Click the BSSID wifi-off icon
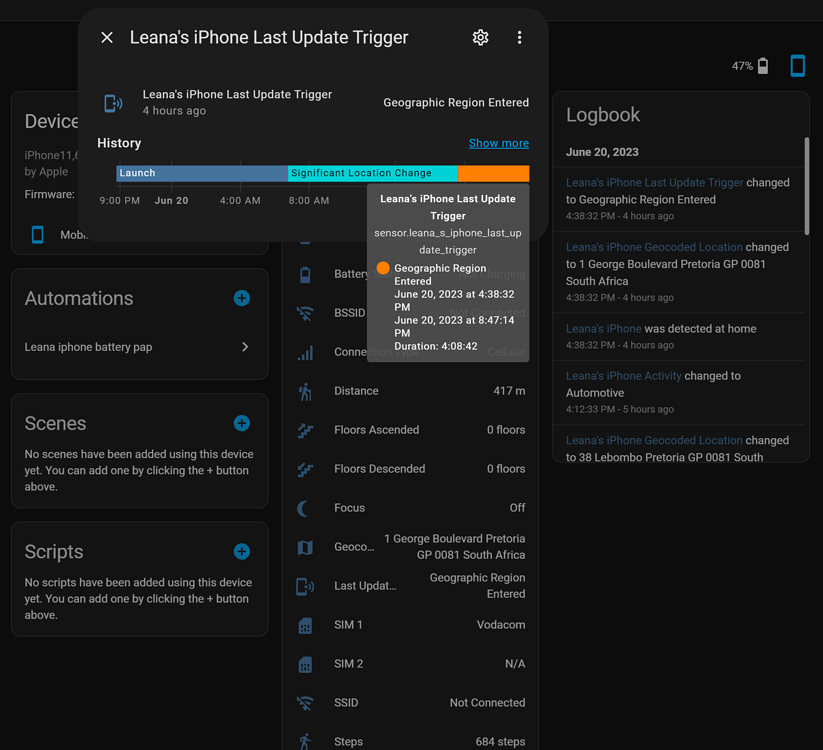This screenshot has height=750, width=823. tap(305, 313)
